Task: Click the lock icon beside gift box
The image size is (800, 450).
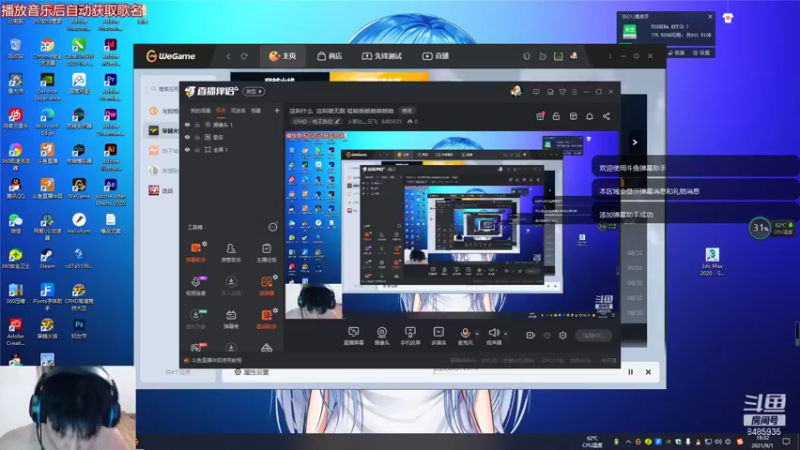Action: coord(556,116)
